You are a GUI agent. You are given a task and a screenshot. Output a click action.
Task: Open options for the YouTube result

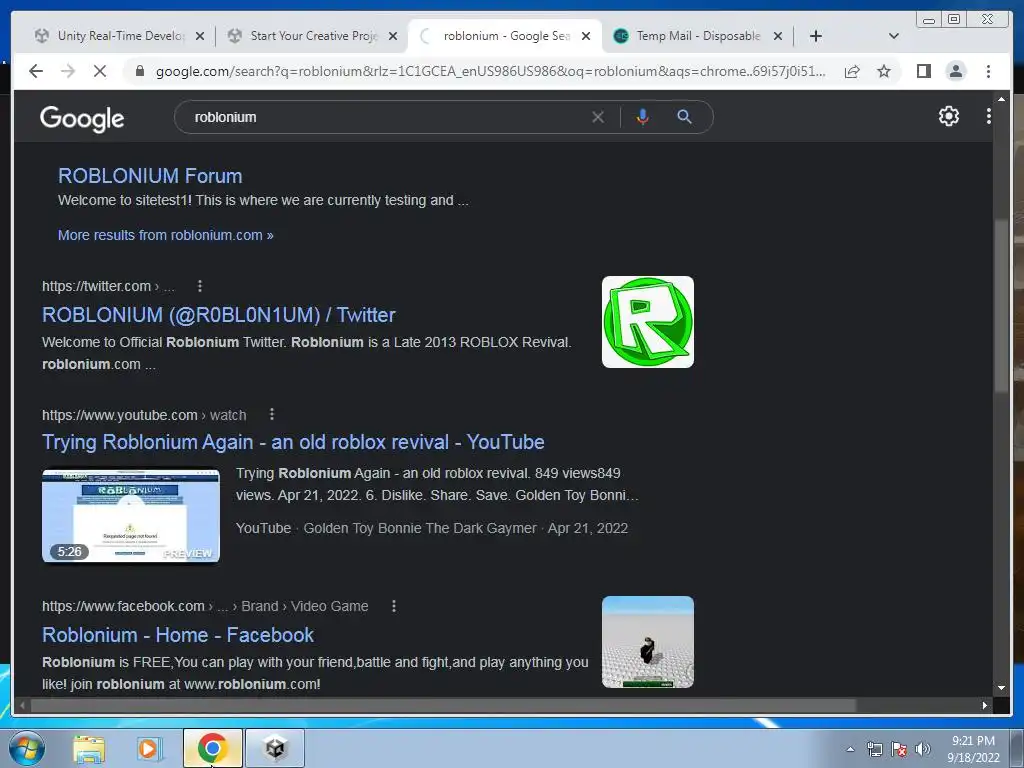(272, 415)
